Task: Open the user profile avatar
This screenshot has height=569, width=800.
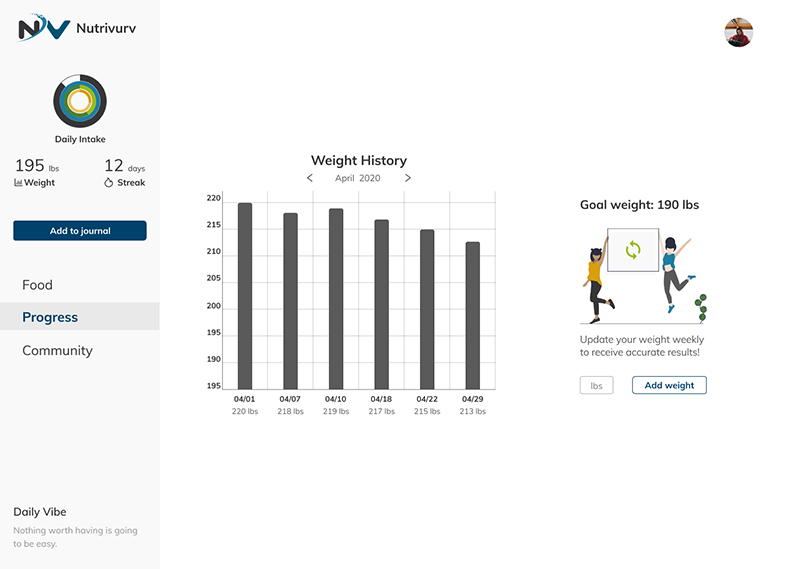Action: [x=738, y=32]
